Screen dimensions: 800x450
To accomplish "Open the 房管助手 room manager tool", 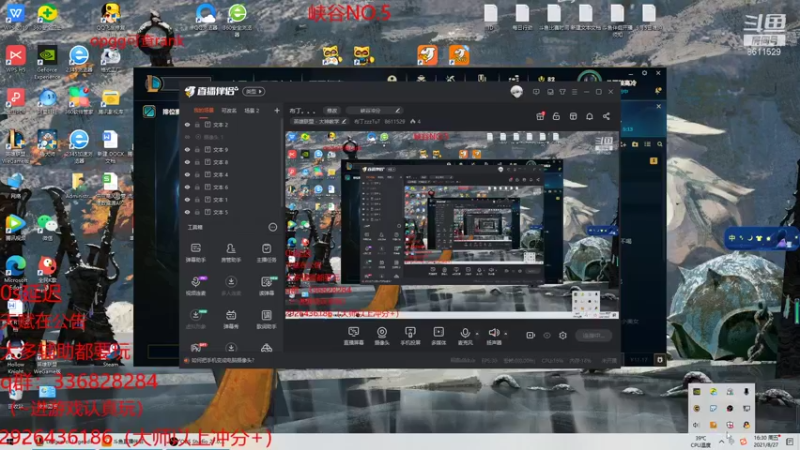I will click(231, 253).
